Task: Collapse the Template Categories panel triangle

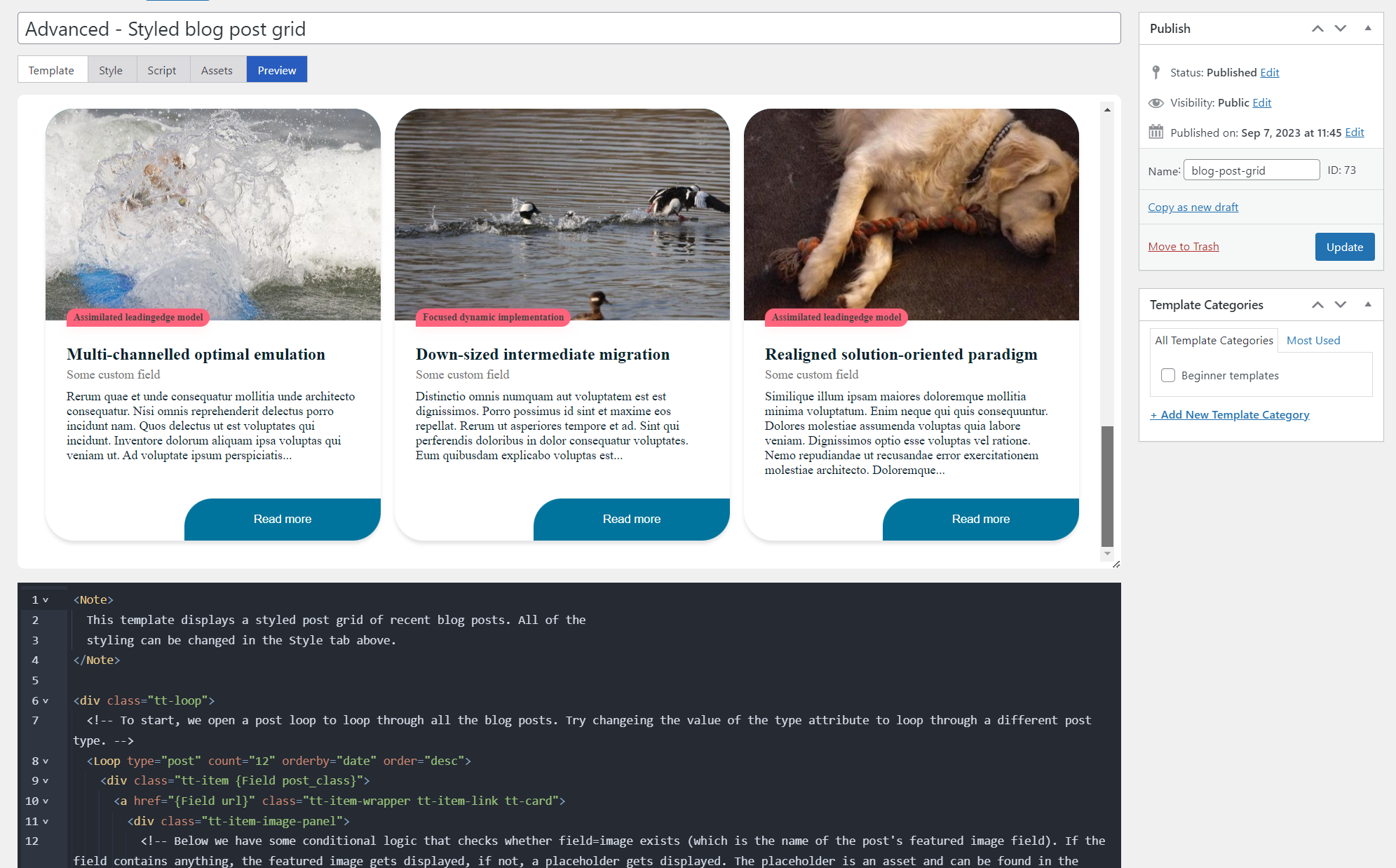Action: [1368, 305]
